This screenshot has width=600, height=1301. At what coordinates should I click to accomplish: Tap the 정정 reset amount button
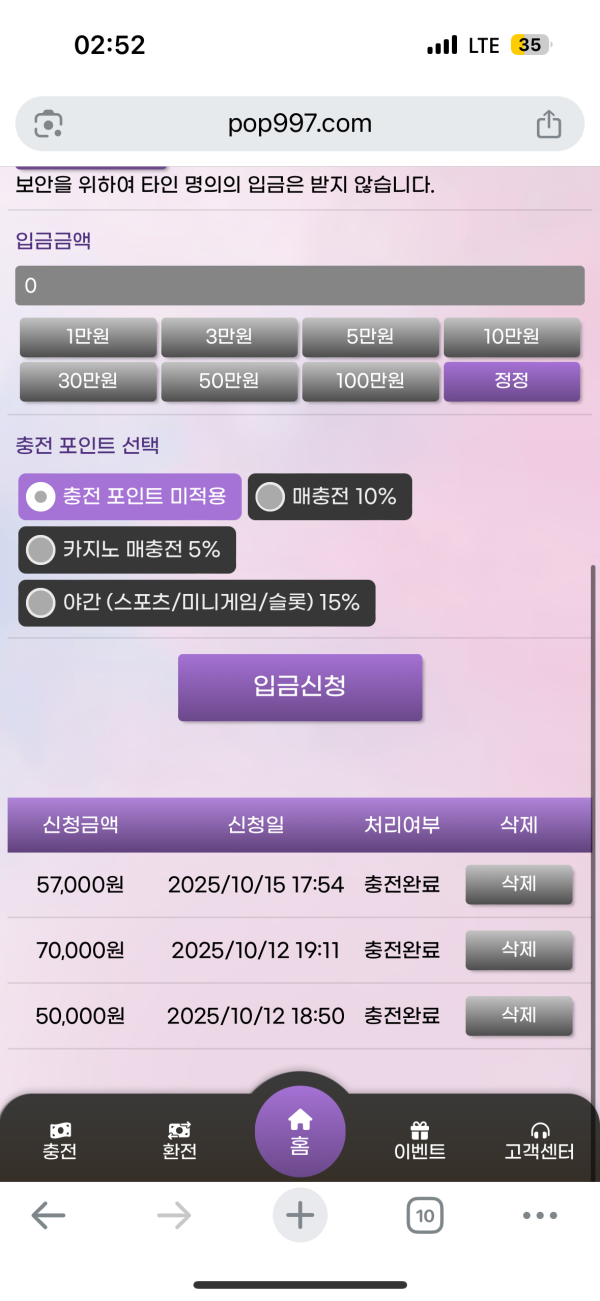click(511, 381)
